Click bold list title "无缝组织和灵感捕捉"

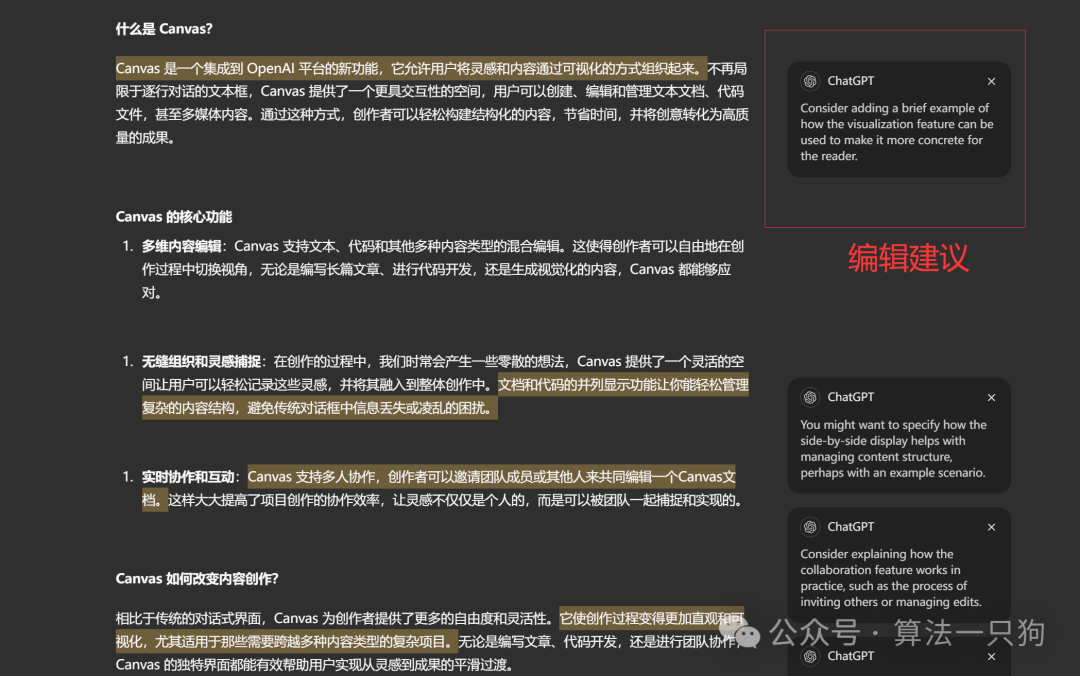click(x=201, y=362)
